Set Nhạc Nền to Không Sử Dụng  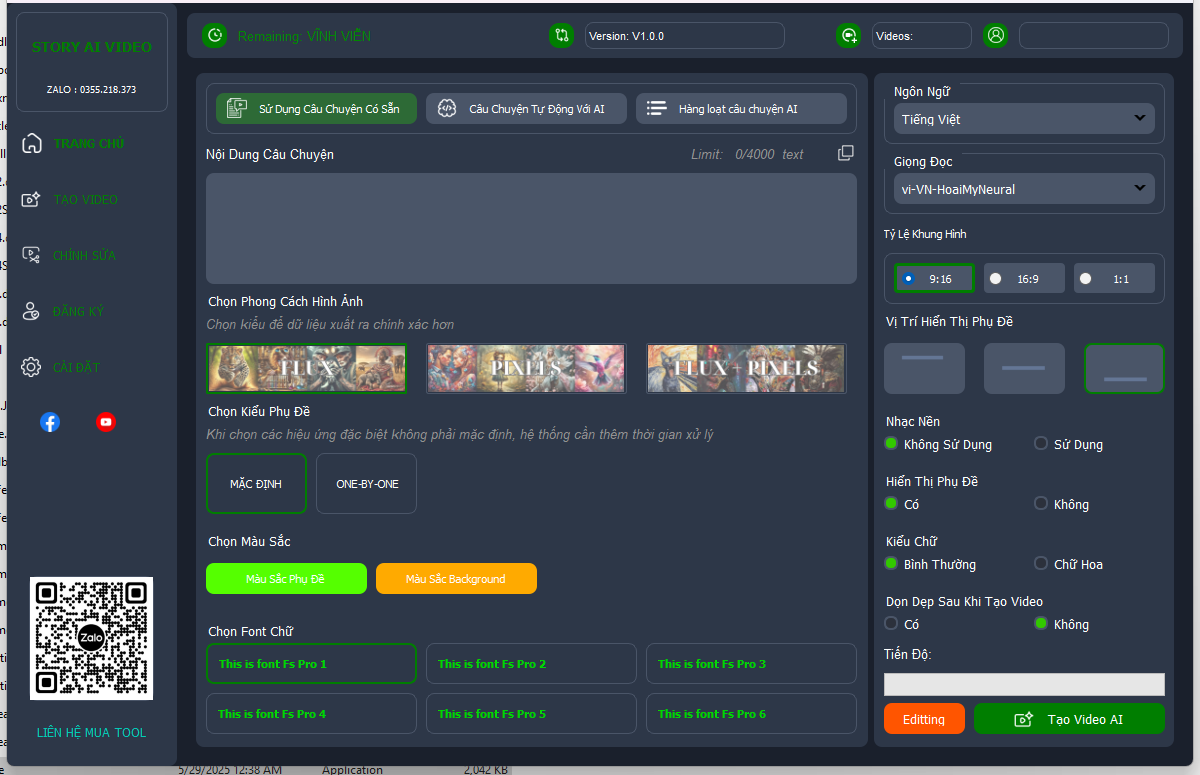(x=939, y=444)
